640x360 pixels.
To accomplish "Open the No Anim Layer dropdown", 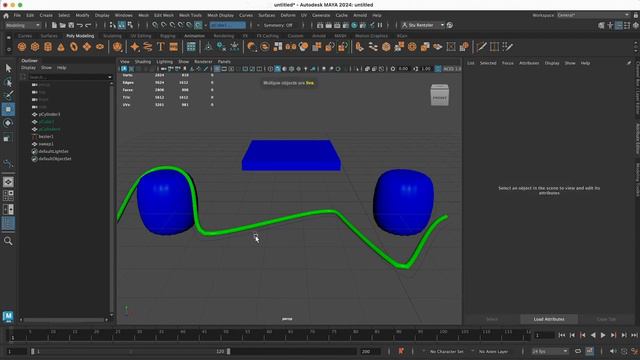I will click(493, 351).
